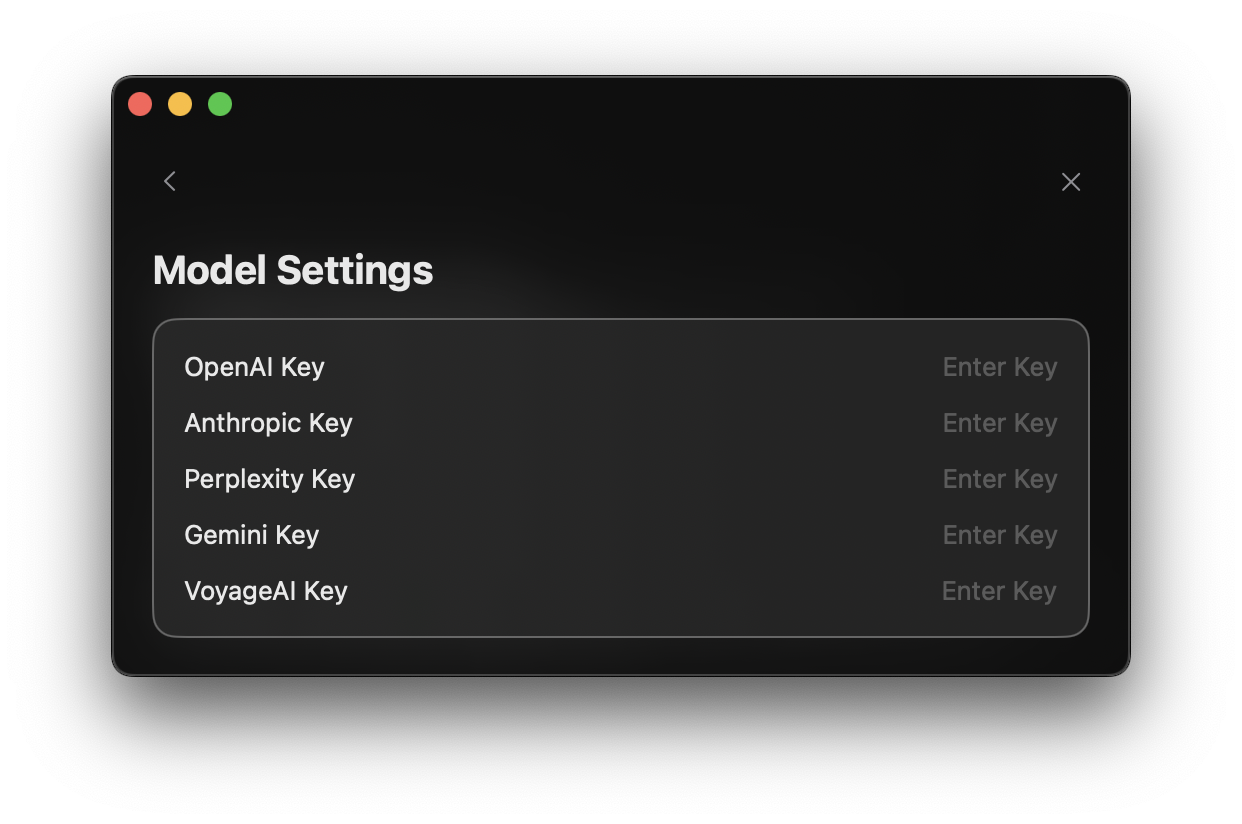Image resolution: width=1242 pixels, height=824 pixels.
Task: Click the close icon at top right
Action: [x=1071, y=181]
